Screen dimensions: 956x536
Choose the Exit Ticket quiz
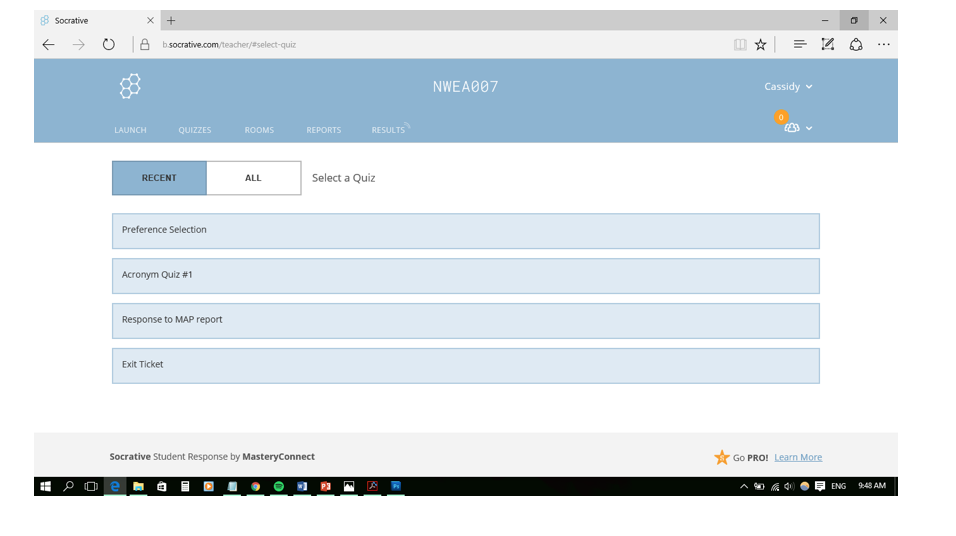(465, 365)
